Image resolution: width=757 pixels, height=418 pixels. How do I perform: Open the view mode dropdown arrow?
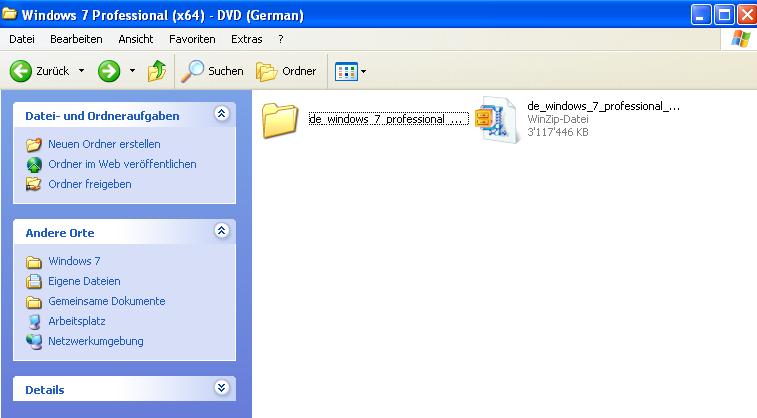point(364,71)
